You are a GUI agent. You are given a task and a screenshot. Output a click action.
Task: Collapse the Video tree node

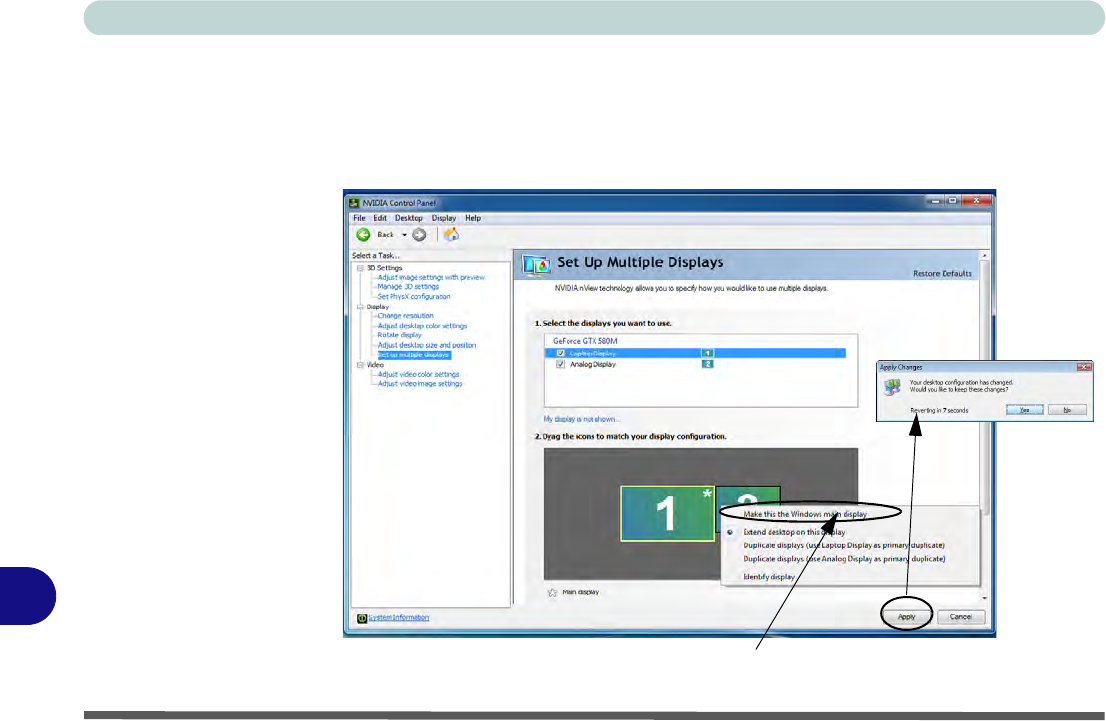click(x=360, y=365)
